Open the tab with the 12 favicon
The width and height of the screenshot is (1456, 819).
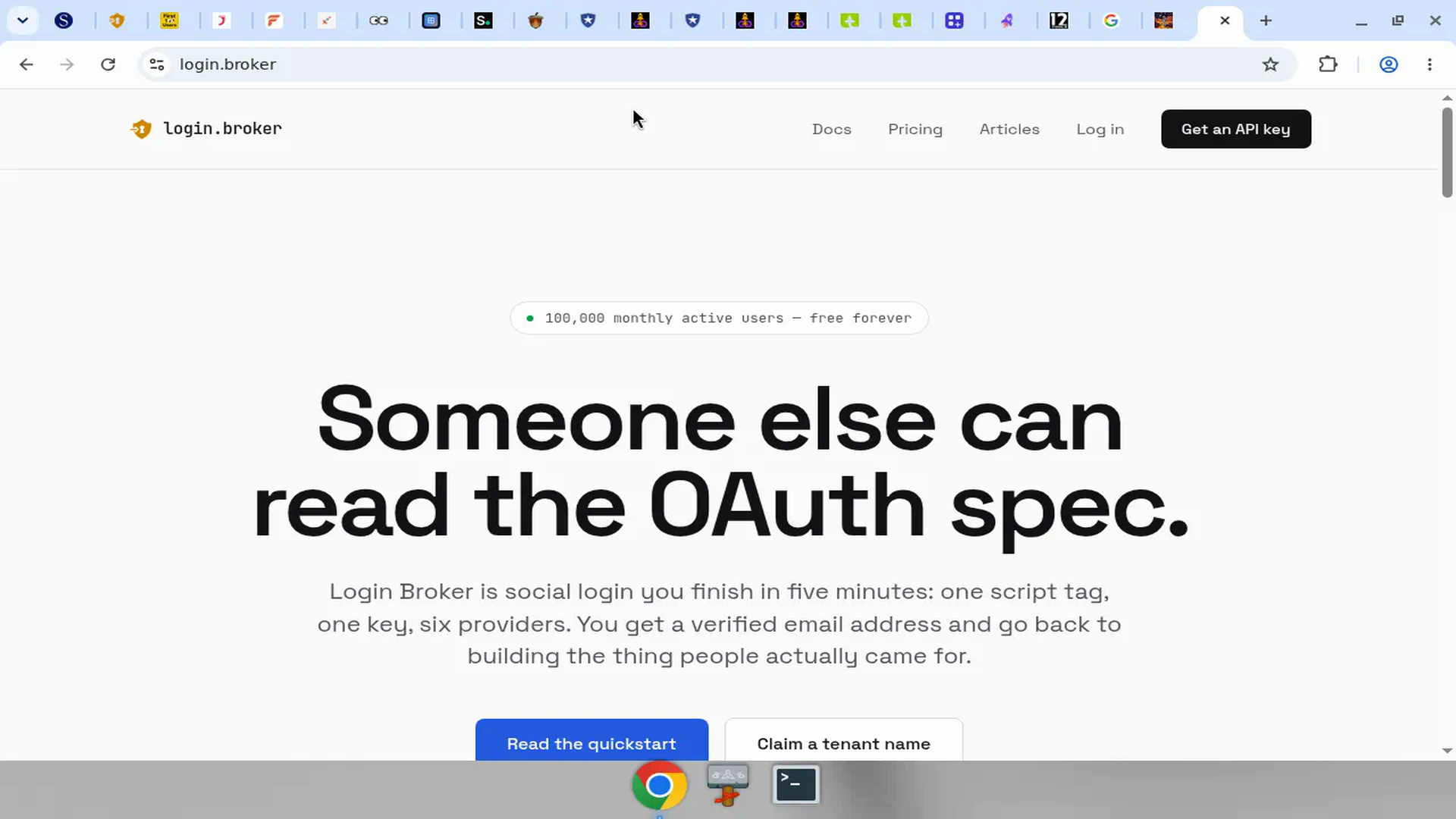pos(1059,20)
